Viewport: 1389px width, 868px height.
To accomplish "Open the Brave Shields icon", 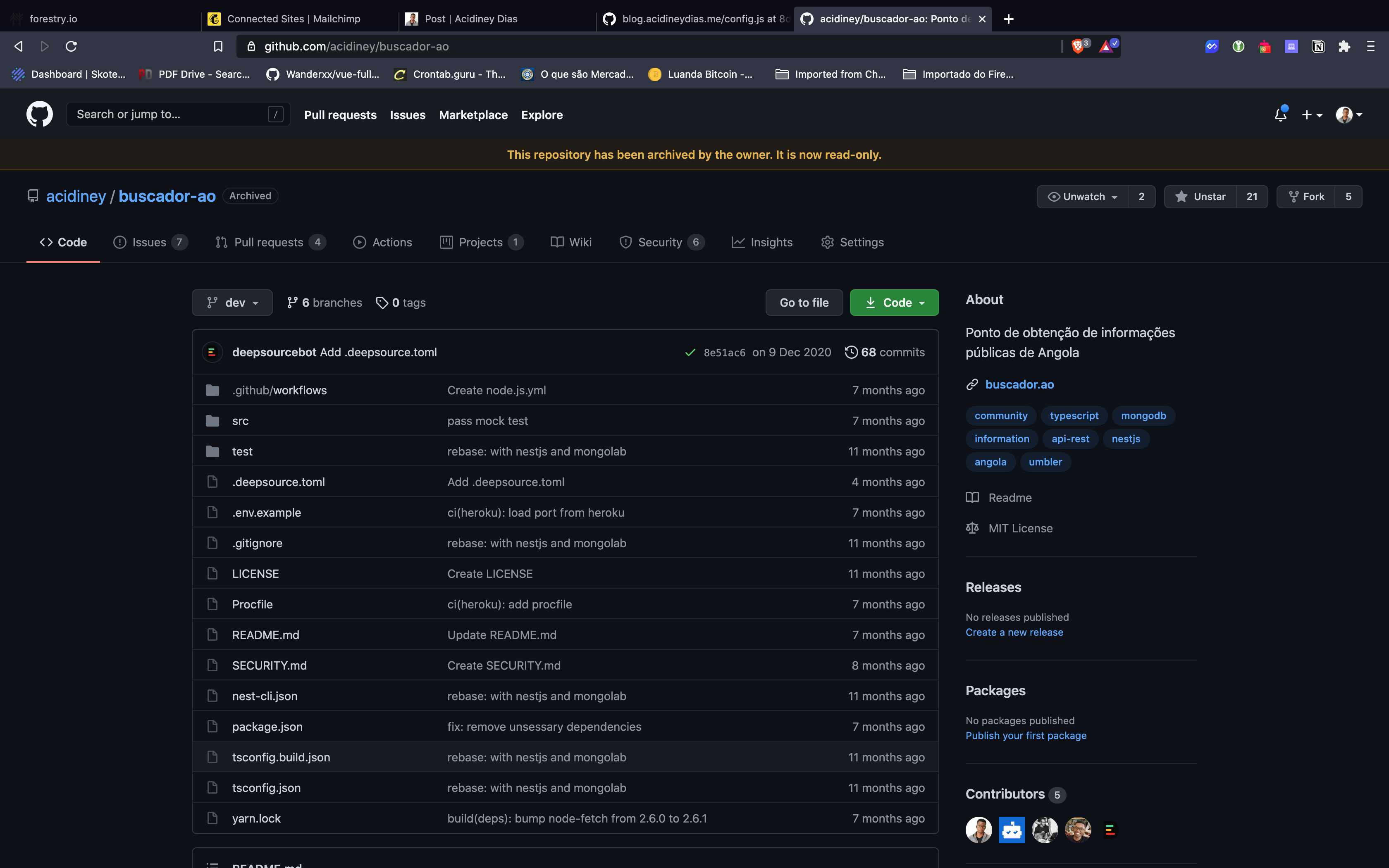I will (x=1078, y=46).
